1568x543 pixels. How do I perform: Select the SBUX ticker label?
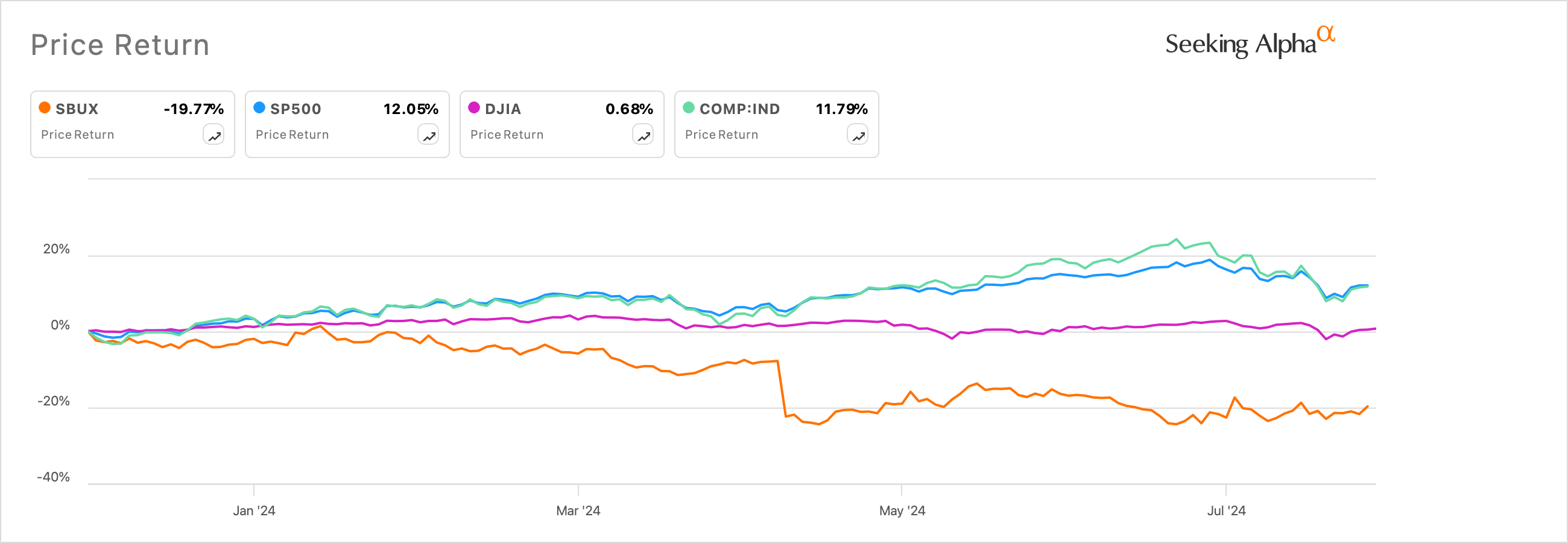click(x=77, y=109)
